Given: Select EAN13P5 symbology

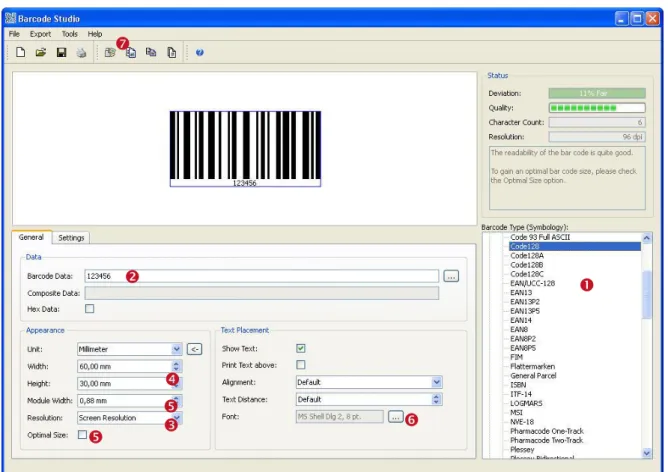Looking at the screenshot, I should pyautogui.click(x=525, y=311).
